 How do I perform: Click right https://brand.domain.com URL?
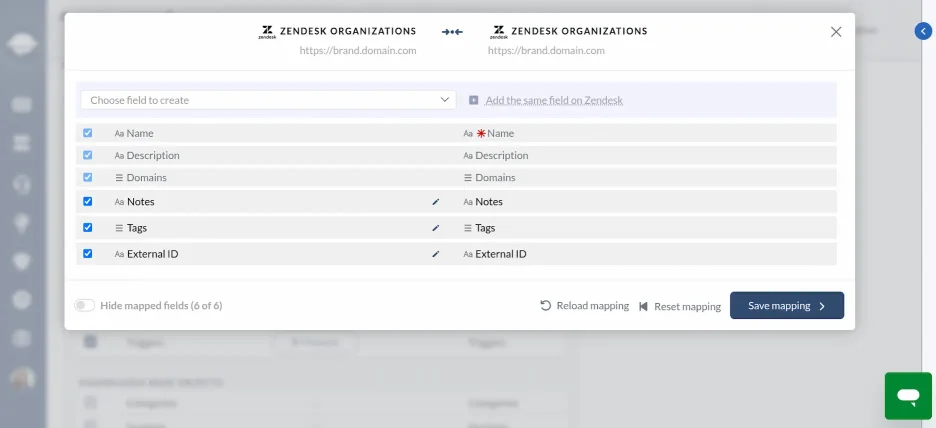click(x=546, y=51)
